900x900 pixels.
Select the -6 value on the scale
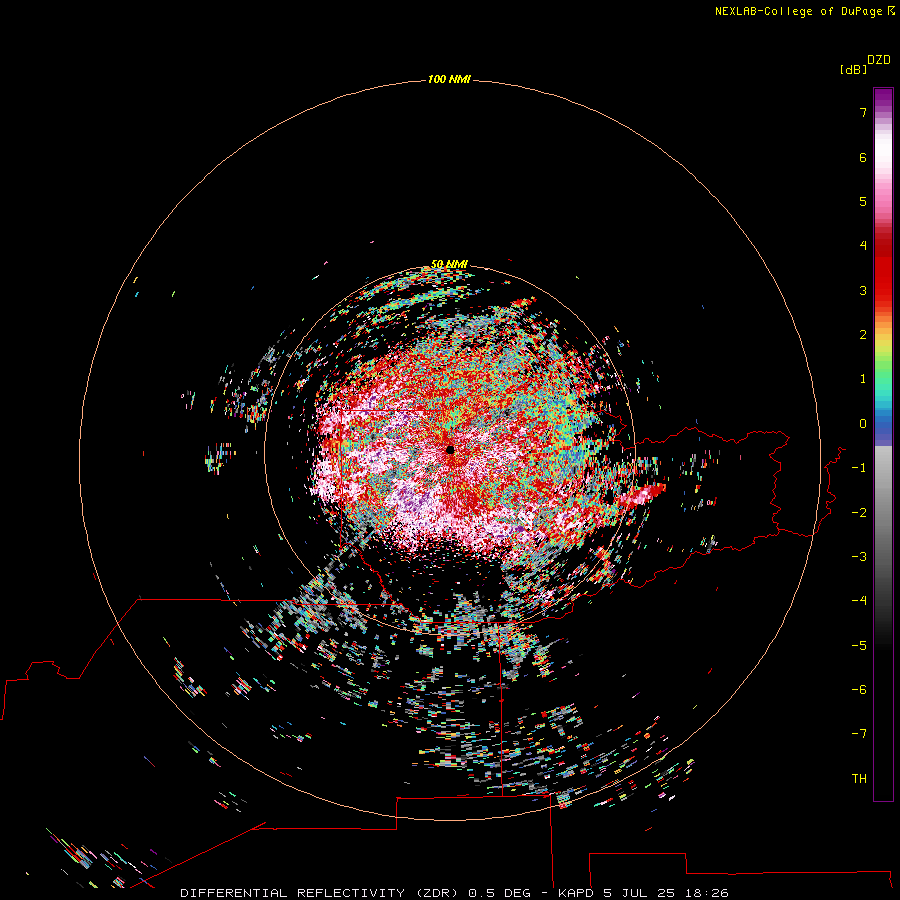pos(859,690)
